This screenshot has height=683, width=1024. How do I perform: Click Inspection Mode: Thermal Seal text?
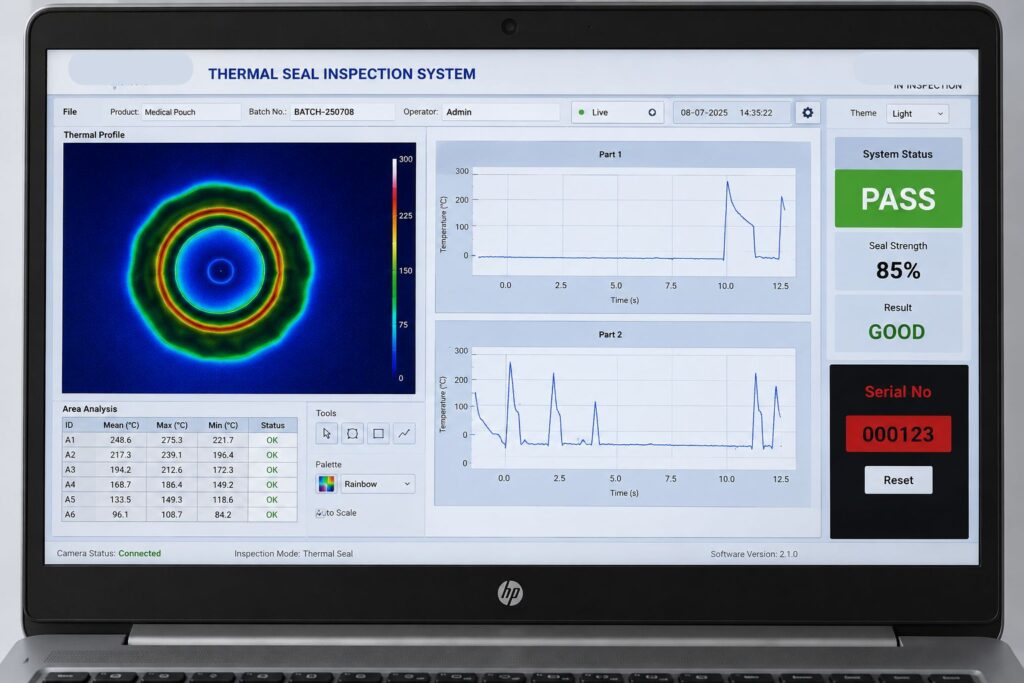293,554
